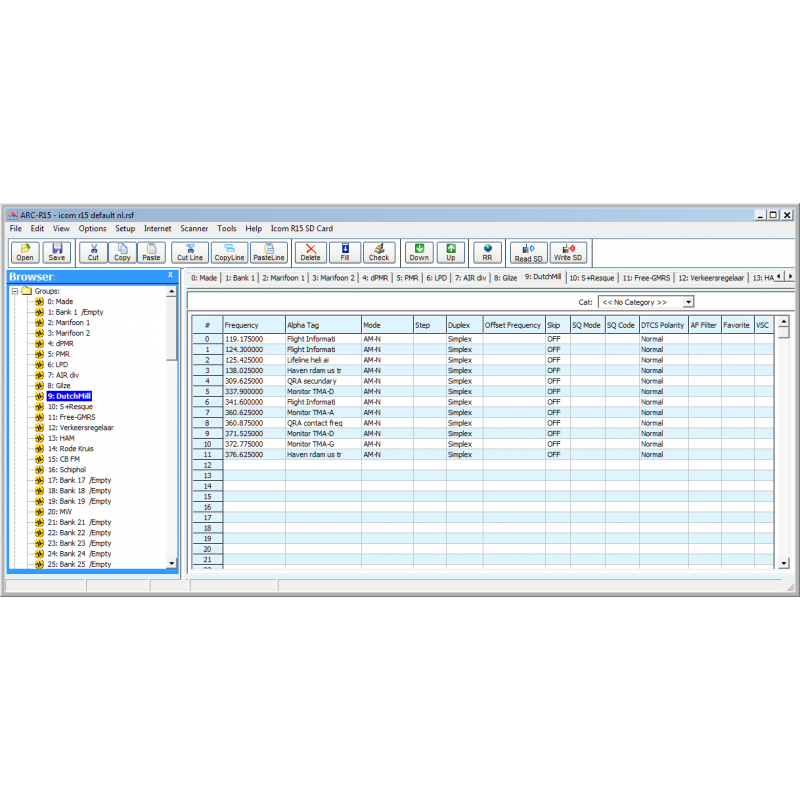The image size is (800, 800).
Task: Click the Read SD toolbar icon
Action: point(528,253)
